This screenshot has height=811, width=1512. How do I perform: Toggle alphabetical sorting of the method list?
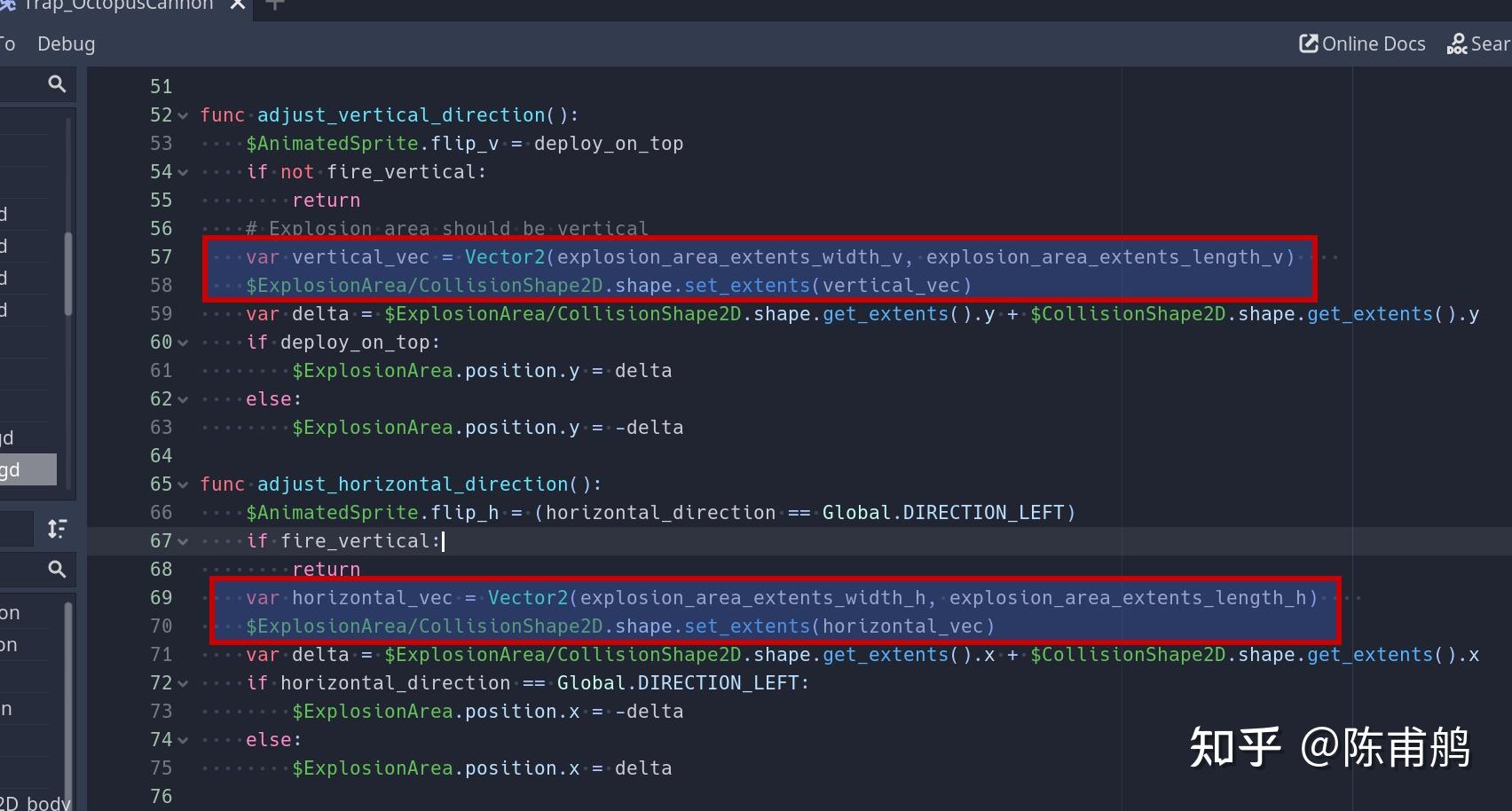click(x=57, y=528)
